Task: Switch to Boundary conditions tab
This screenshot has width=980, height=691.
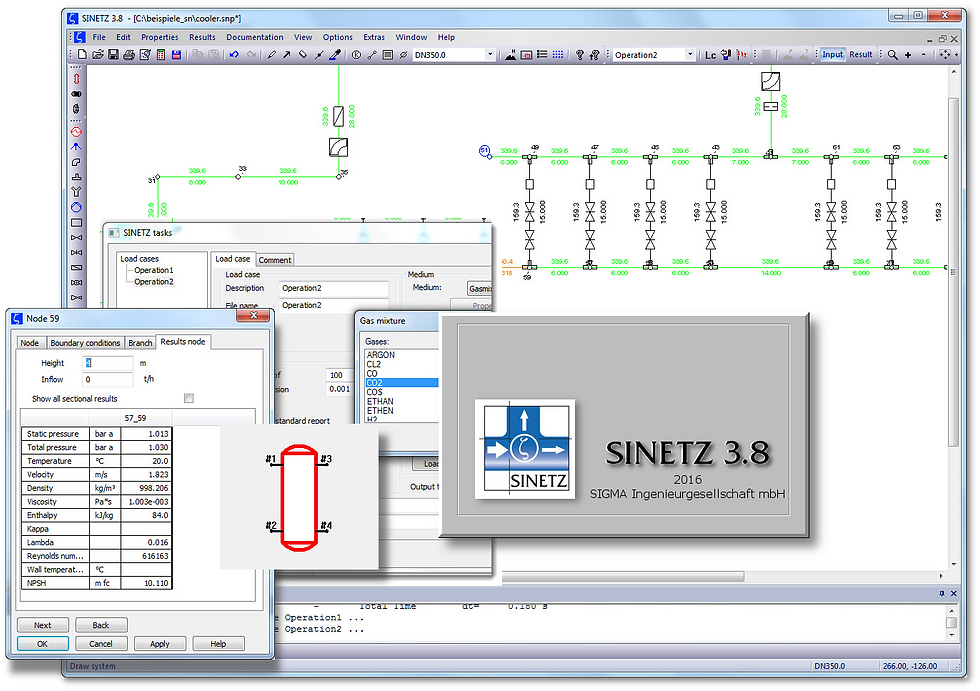Action: click(85, 343)
